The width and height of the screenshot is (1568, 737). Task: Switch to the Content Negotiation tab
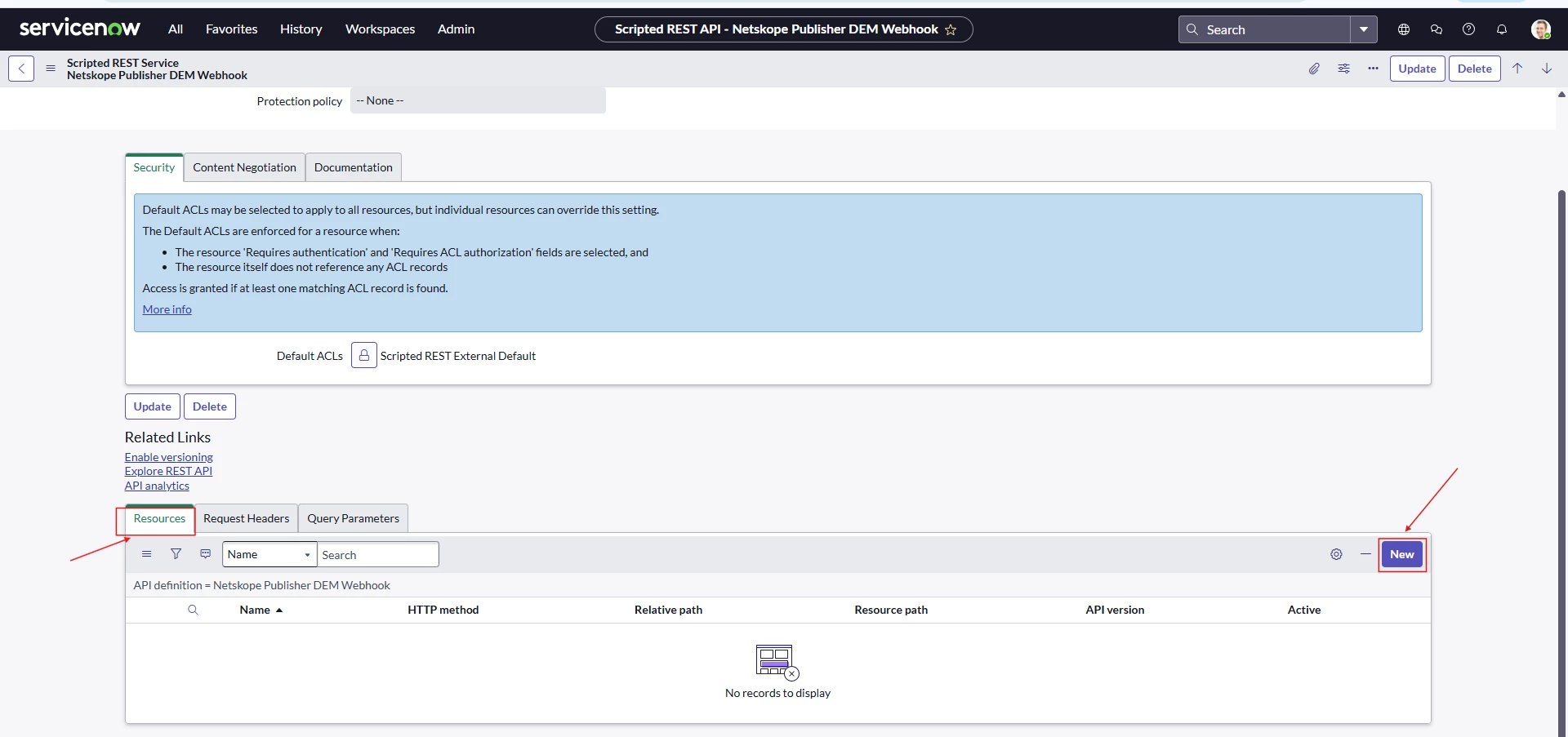pyautogui.click(x=244, y=167)
